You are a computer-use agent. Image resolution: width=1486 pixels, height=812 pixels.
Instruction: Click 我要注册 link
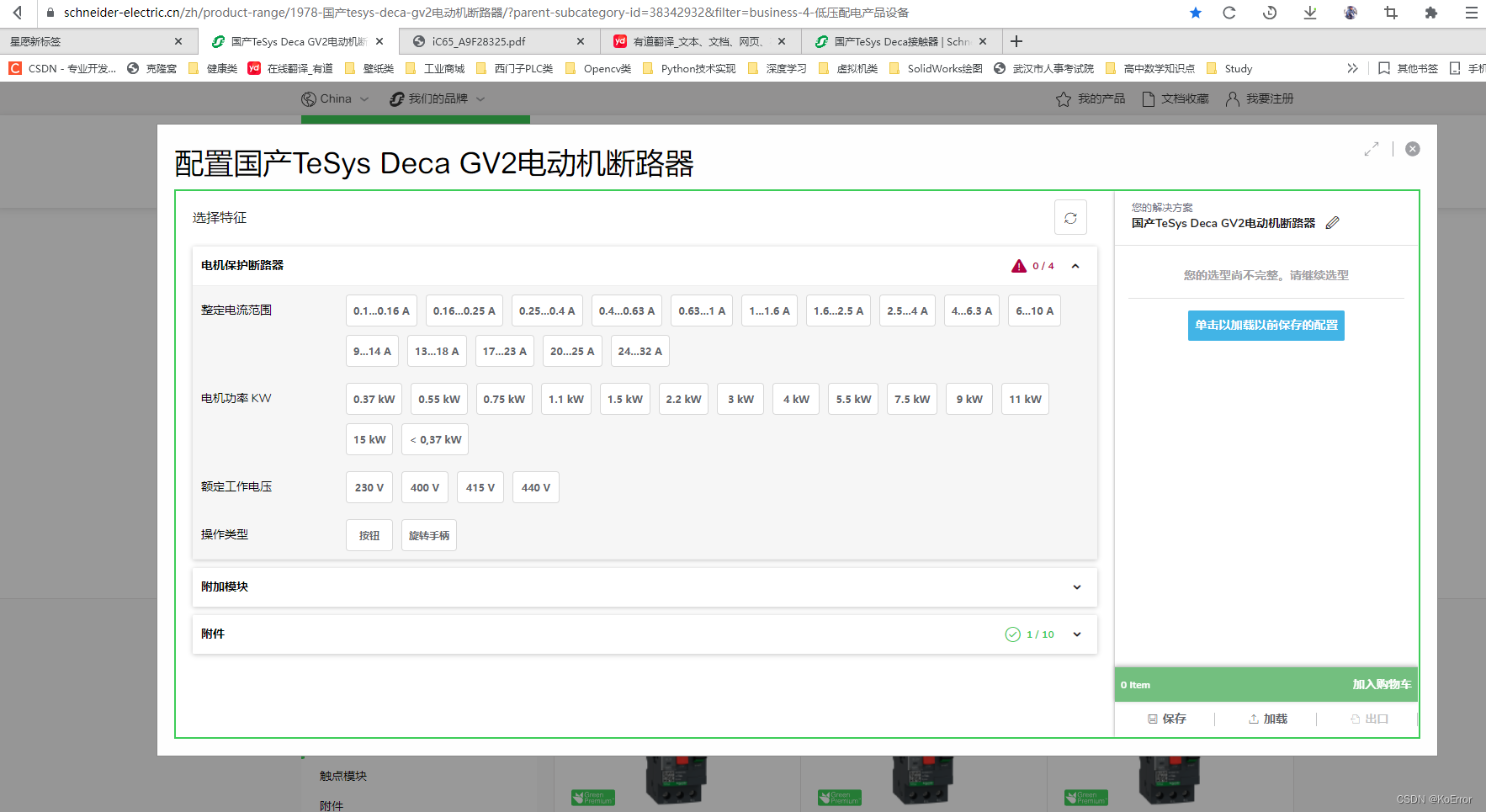tap(1260, 99)
